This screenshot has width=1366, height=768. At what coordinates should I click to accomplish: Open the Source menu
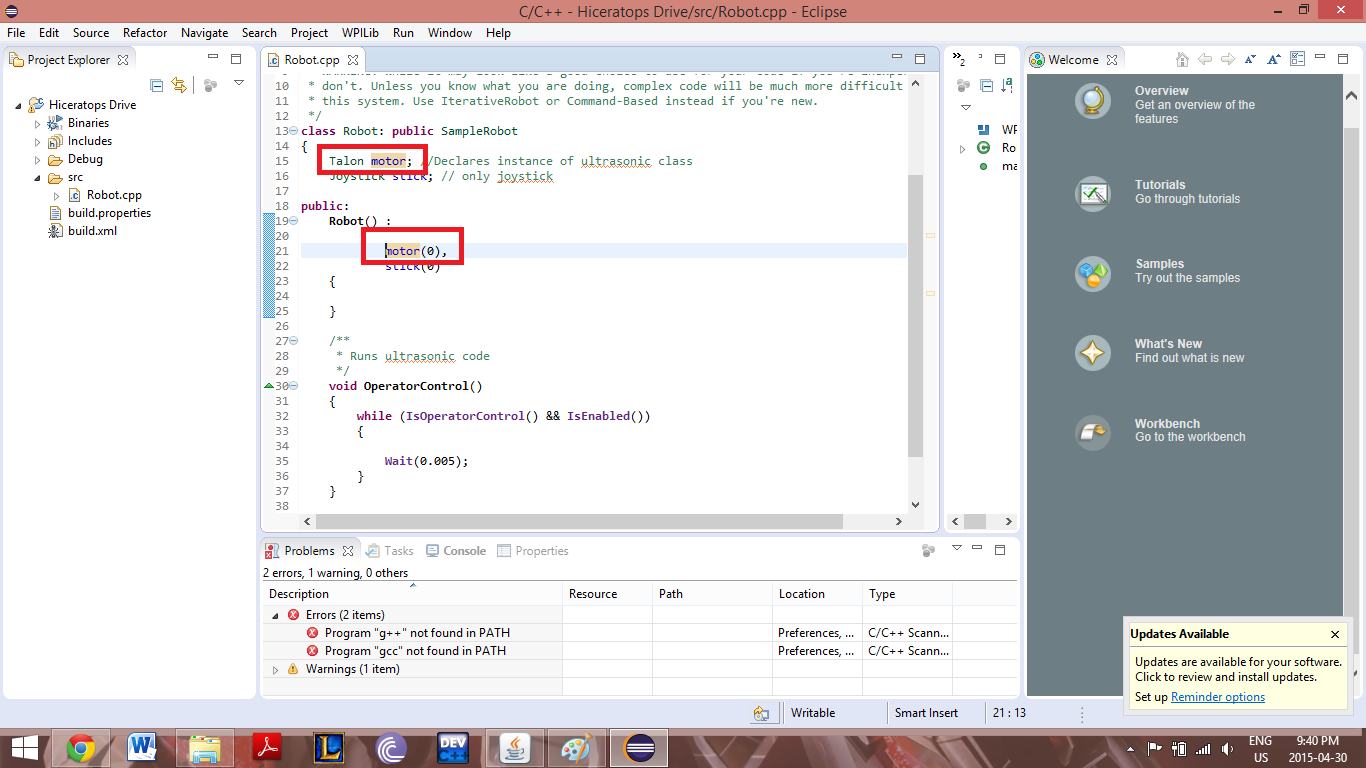coord(91,33)
